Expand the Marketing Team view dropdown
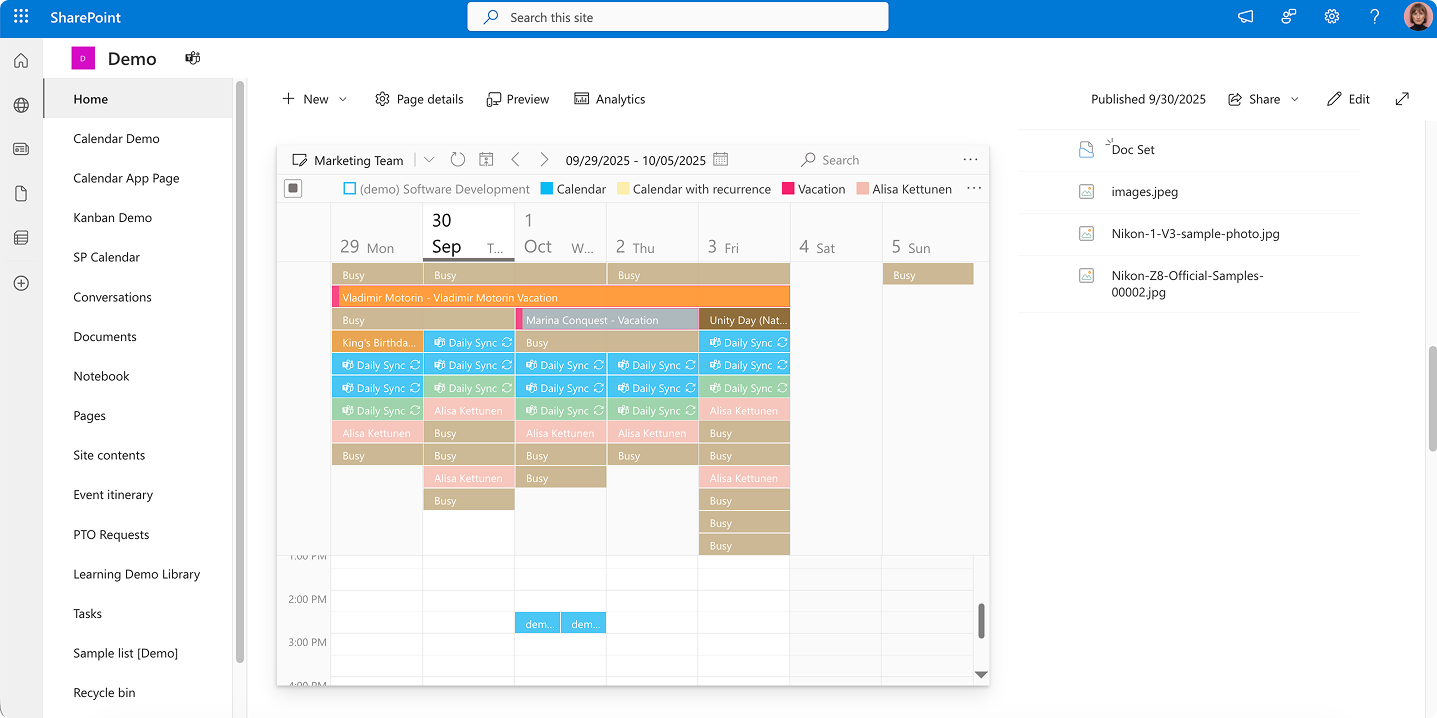Viewport: 1437px width, 718px height. pos(429,160)
